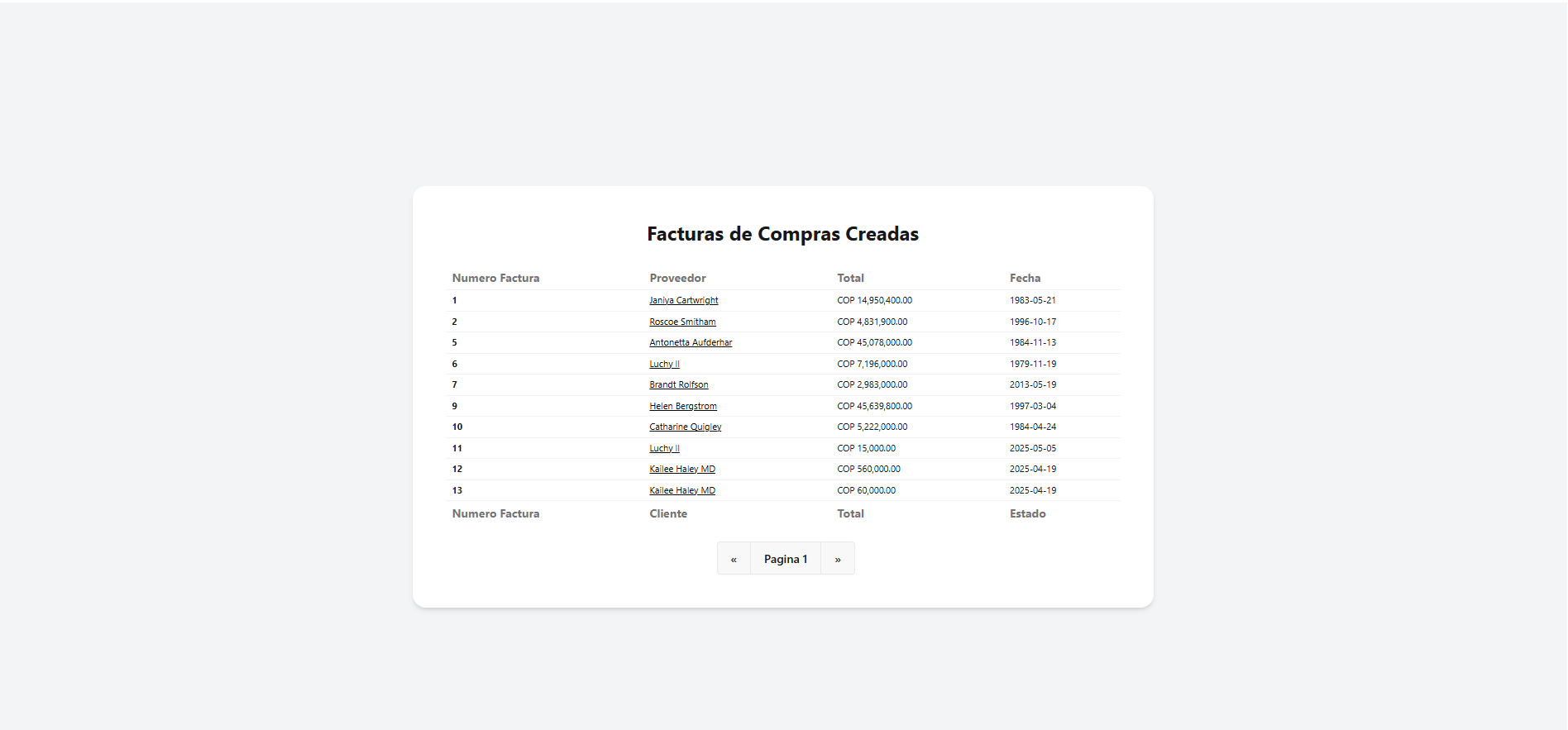Click the Catharine Quigley link

point(685,427)
